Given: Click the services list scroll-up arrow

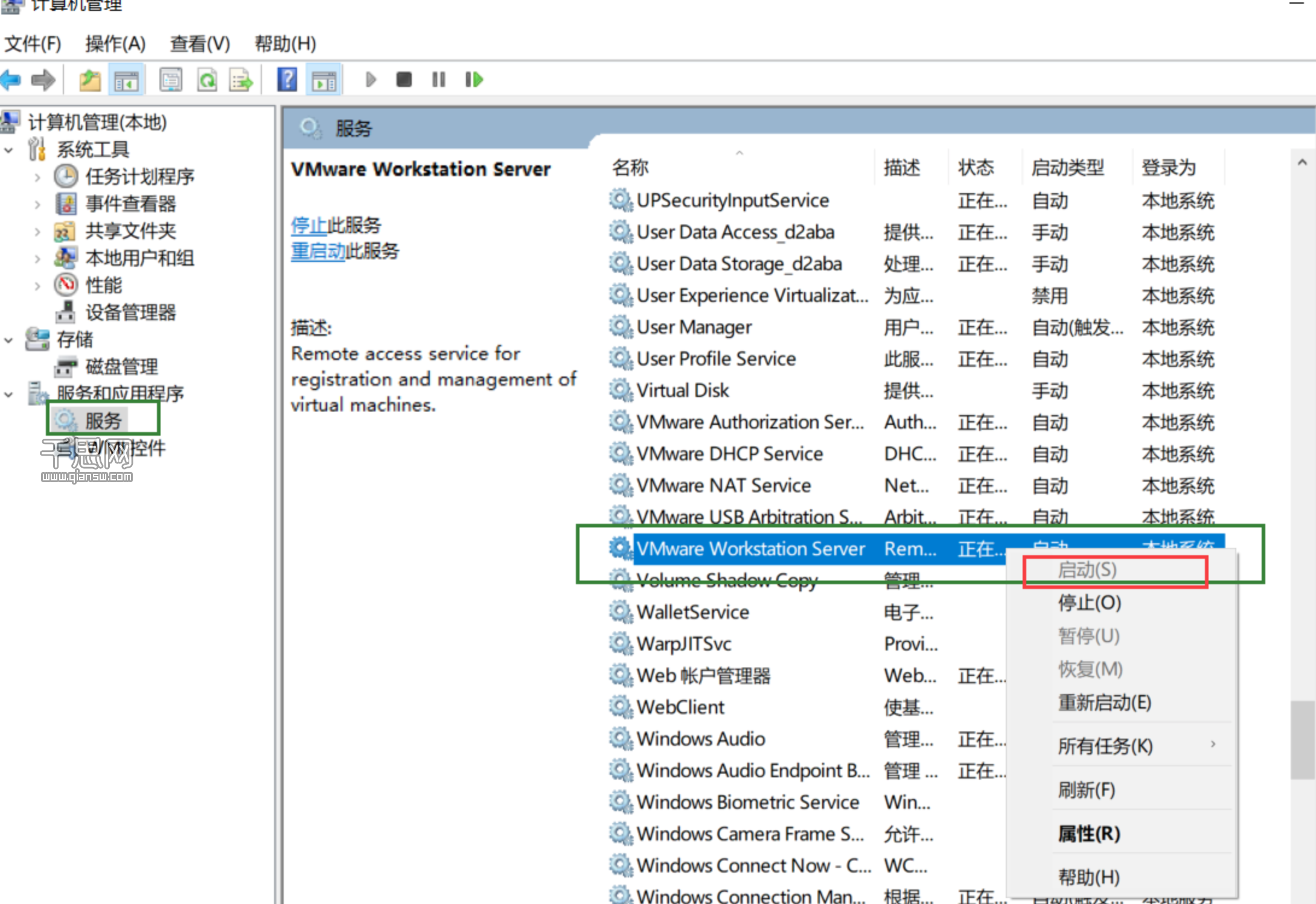Looking at the screenshot, I should [1303, 162].
